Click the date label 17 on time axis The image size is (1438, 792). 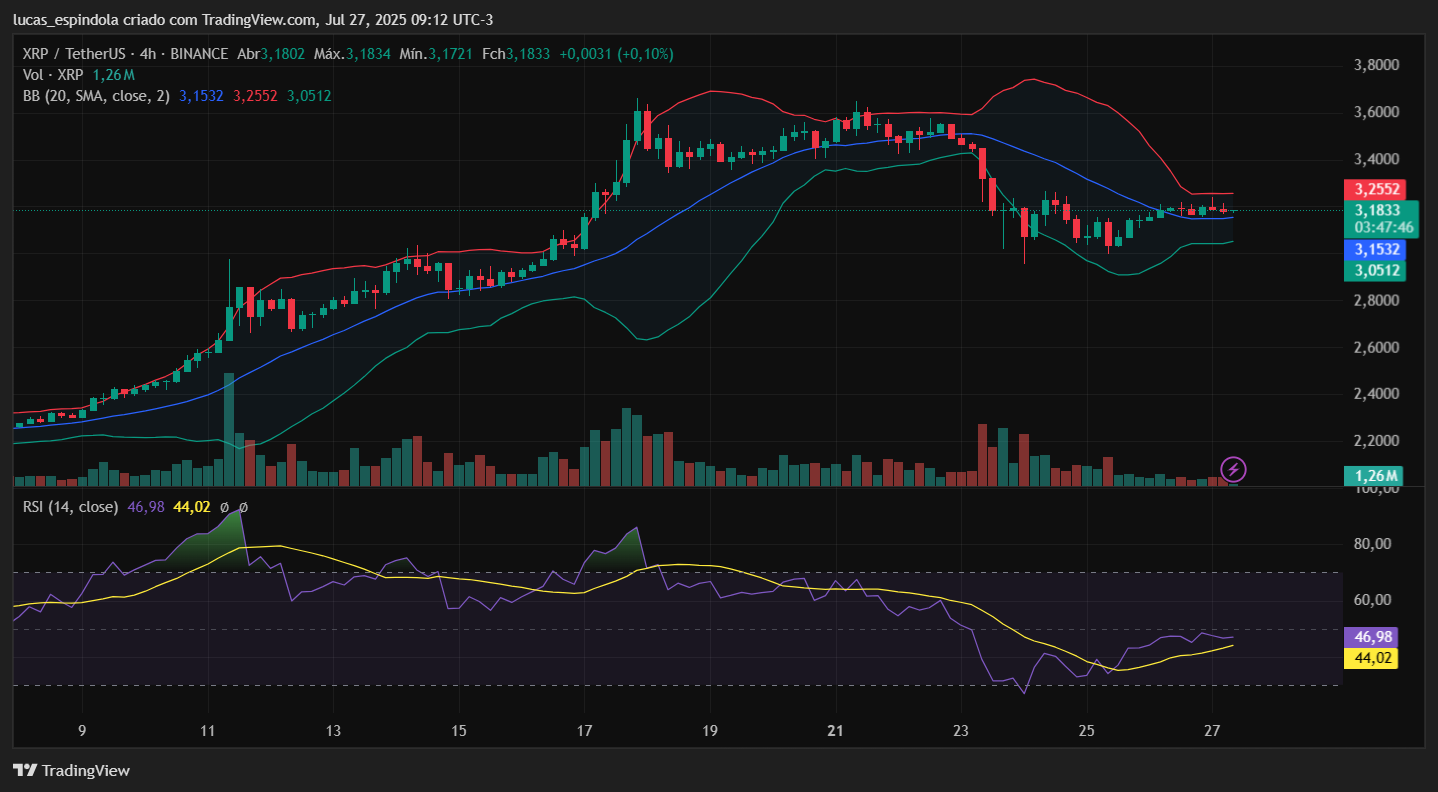click(x=585, y=729)
